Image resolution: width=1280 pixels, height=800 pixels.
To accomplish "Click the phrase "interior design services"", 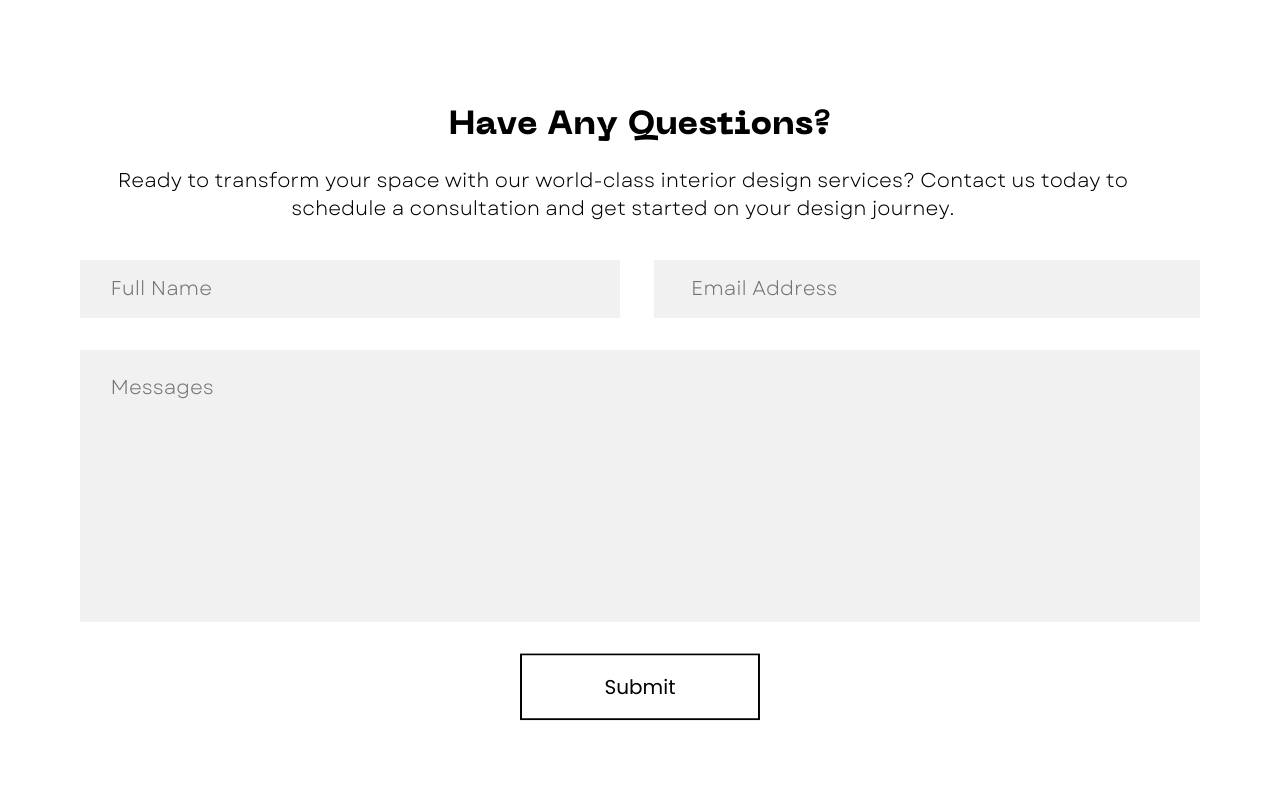I will (787, 180).
